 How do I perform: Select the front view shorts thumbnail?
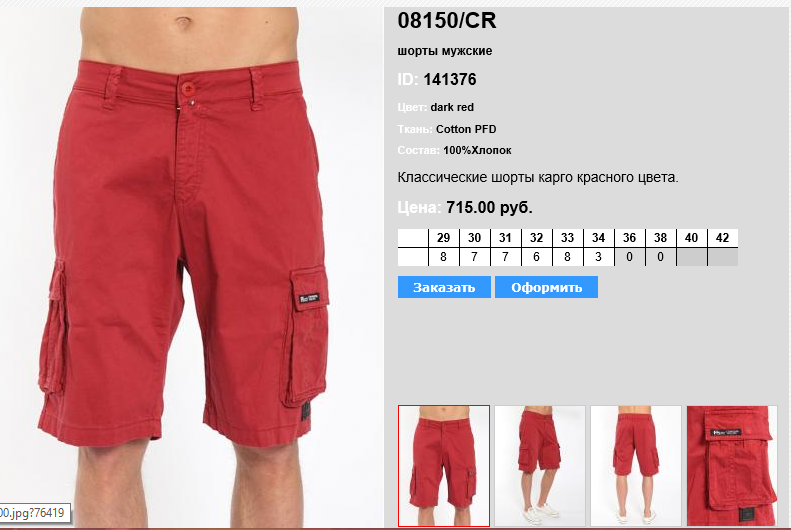444,465
